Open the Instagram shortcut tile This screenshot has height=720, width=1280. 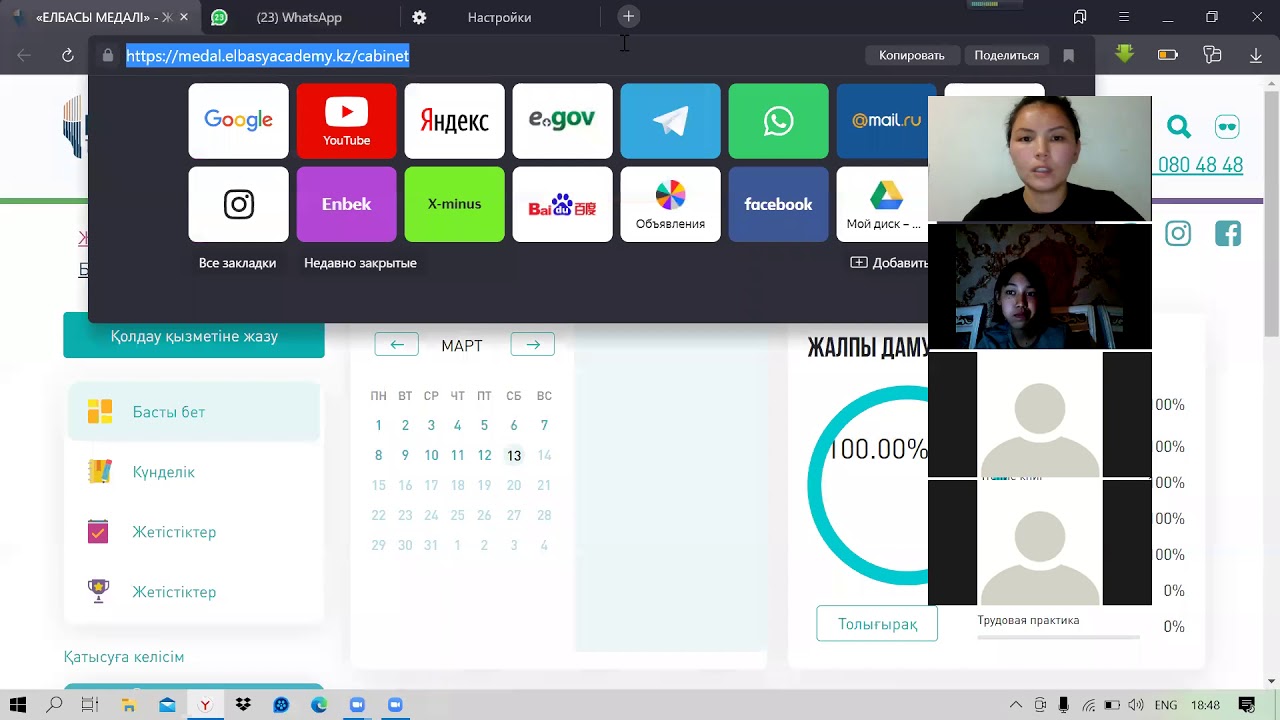[238, 204]
